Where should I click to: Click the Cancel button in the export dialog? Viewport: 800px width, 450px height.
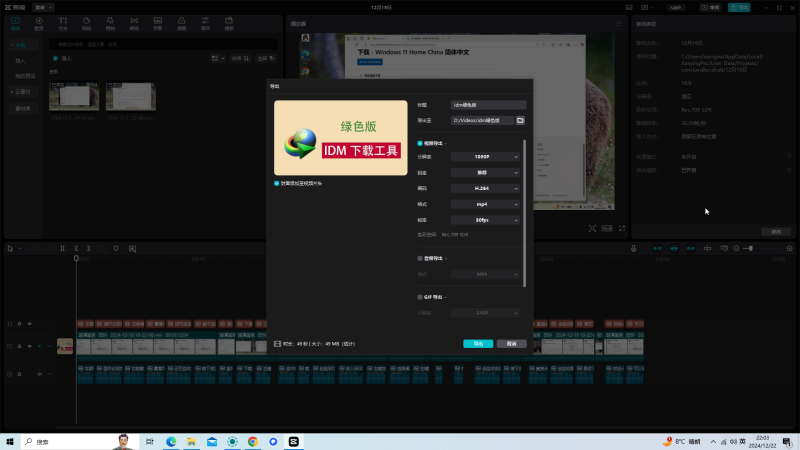[x=511, y=344]
